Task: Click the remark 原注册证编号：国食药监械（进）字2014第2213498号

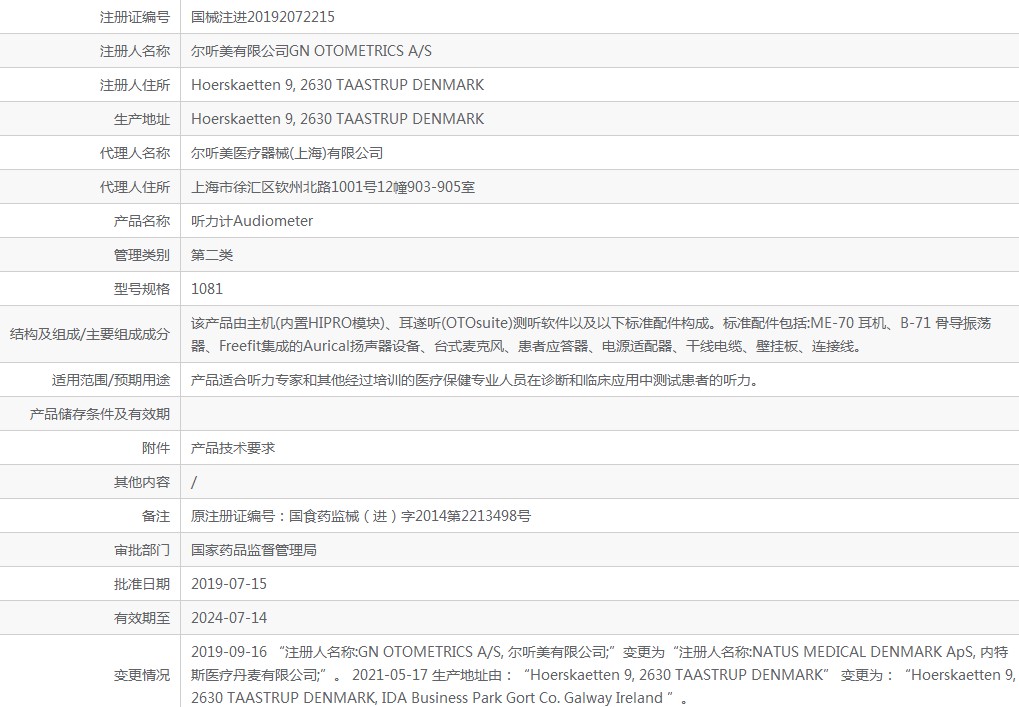Action: pyautogui.click(x=361, y=516)
